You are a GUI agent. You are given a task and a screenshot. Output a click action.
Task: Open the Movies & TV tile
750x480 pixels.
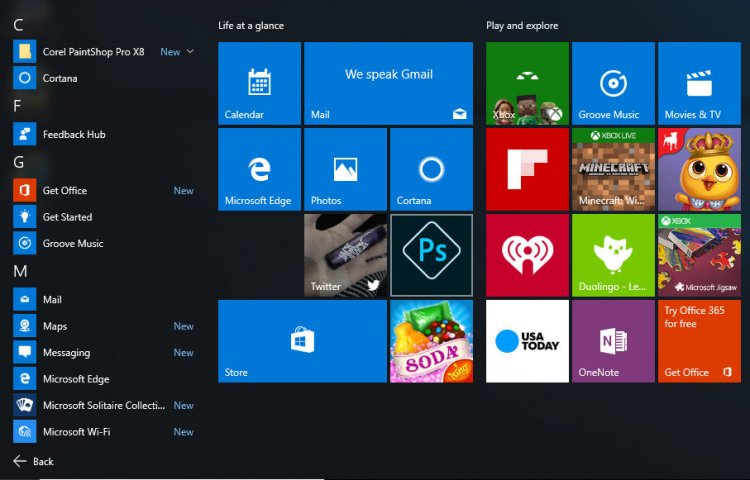click(x=699, y=83)
